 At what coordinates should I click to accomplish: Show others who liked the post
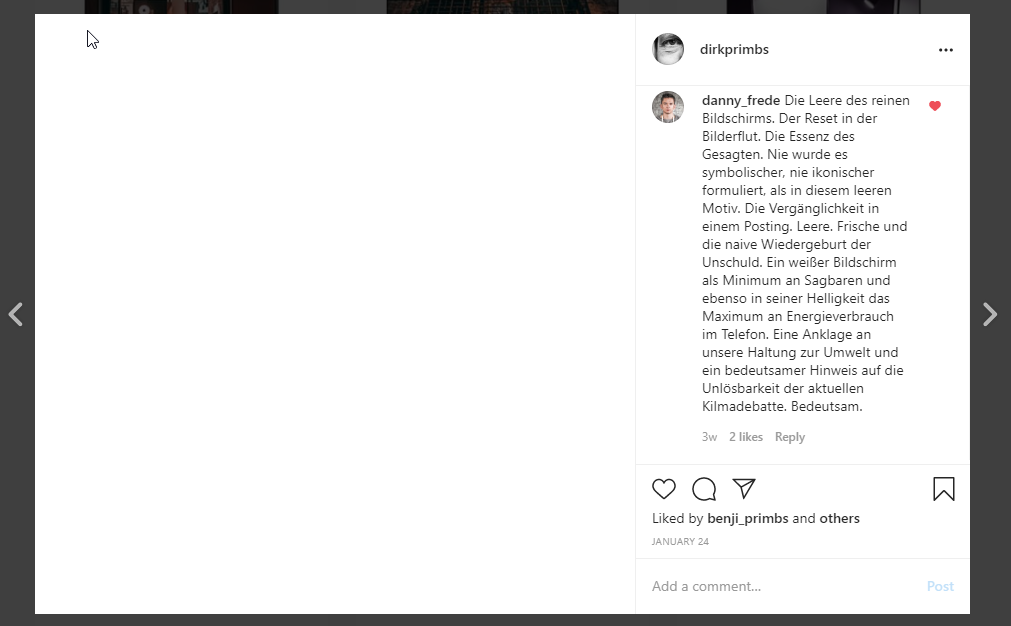[839, 518]
